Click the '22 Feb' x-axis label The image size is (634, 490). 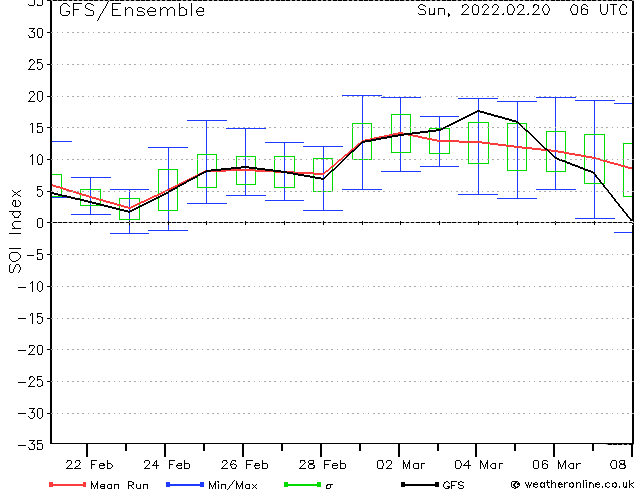89,465
